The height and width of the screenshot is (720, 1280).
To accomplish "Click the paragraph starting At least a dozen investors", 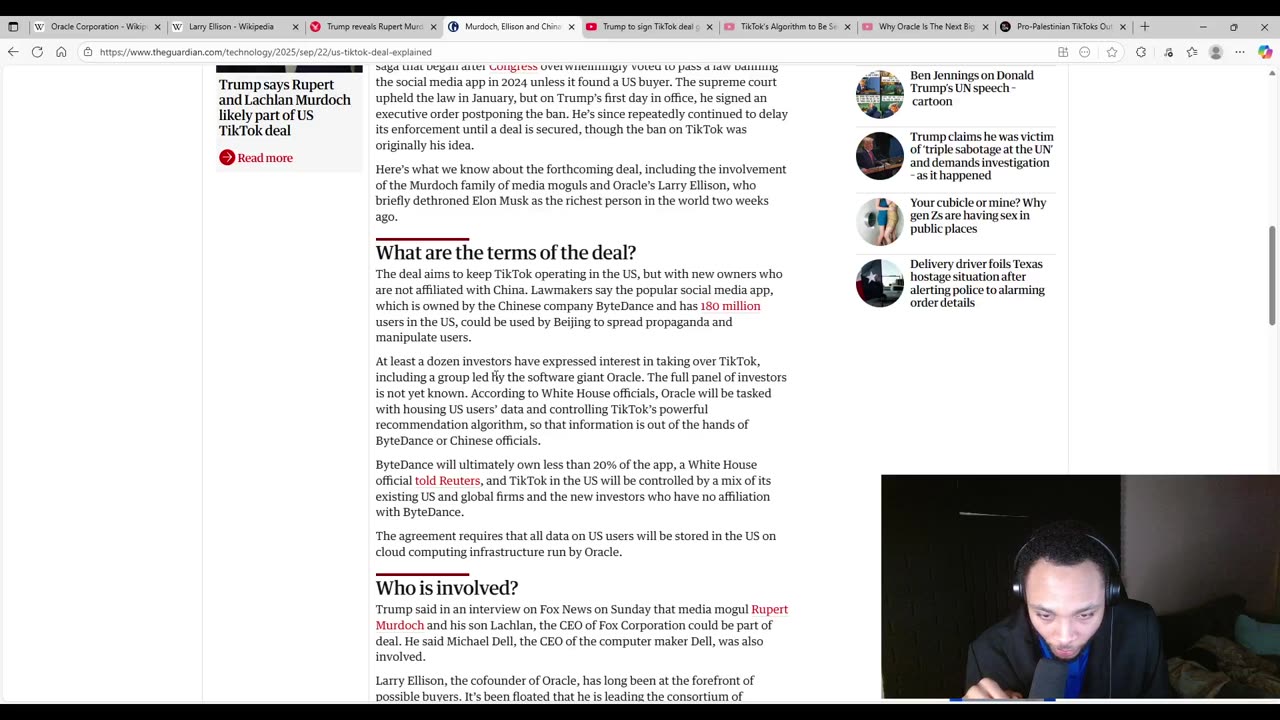I will [581, 401].
